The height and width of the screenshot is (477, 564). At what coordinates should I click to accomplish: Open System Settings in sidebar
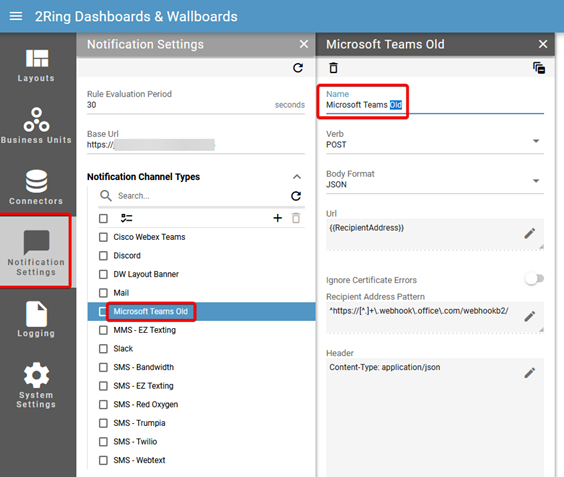click(x=36, y=385)
